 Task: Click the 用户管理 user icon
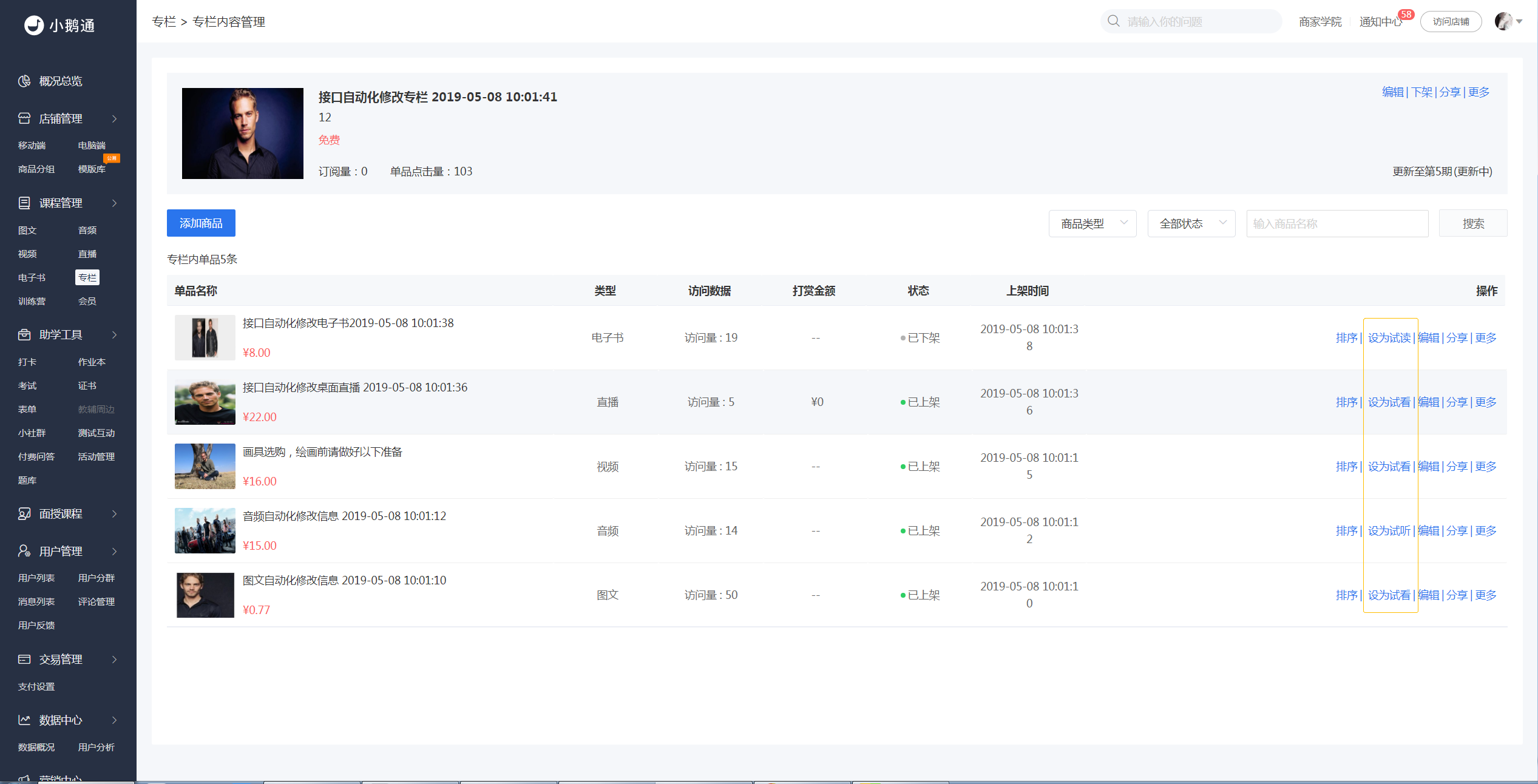tap(24, 551)
